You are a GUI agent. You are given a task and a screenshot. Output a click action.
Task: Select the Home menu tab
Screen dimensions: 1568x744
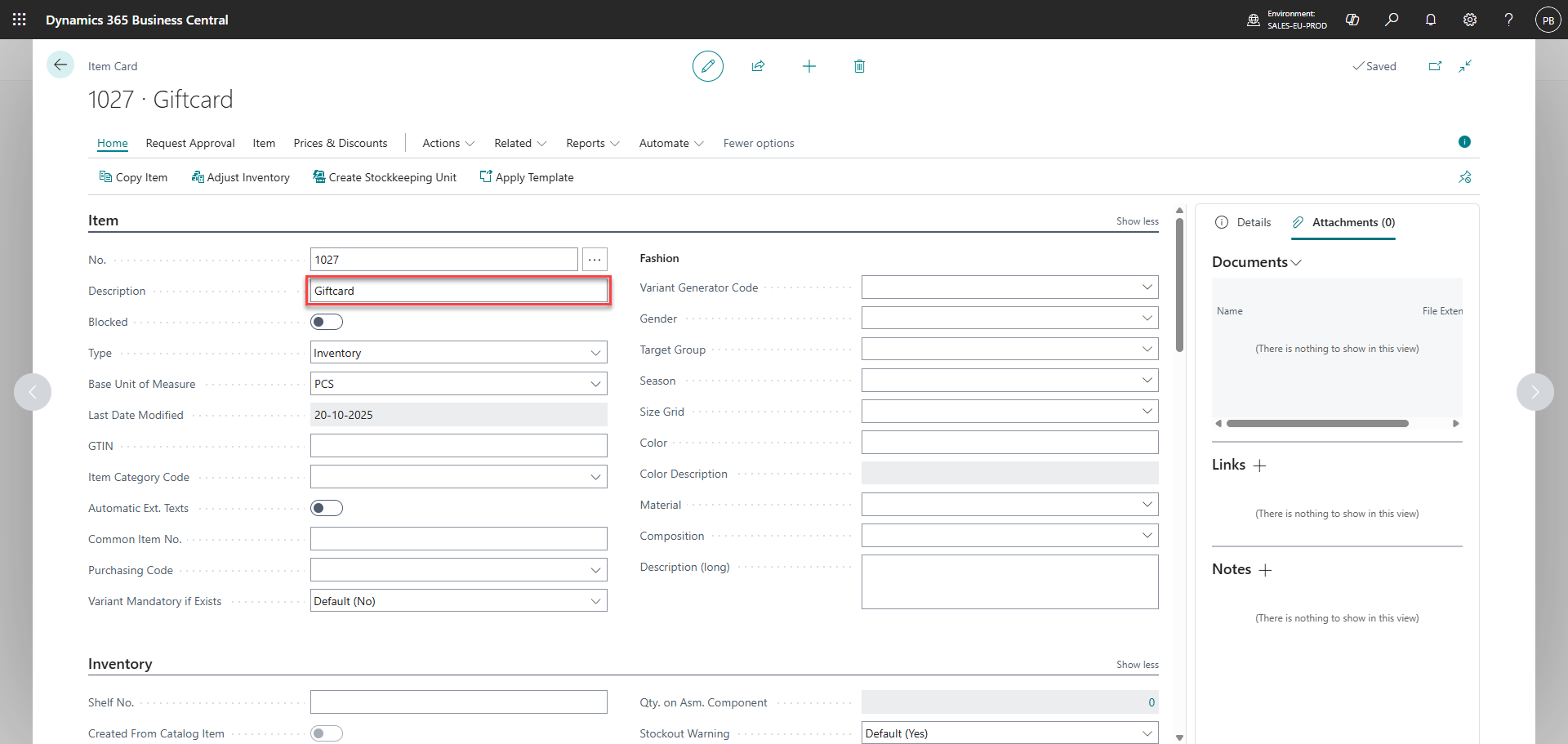[x=113, y=143]
